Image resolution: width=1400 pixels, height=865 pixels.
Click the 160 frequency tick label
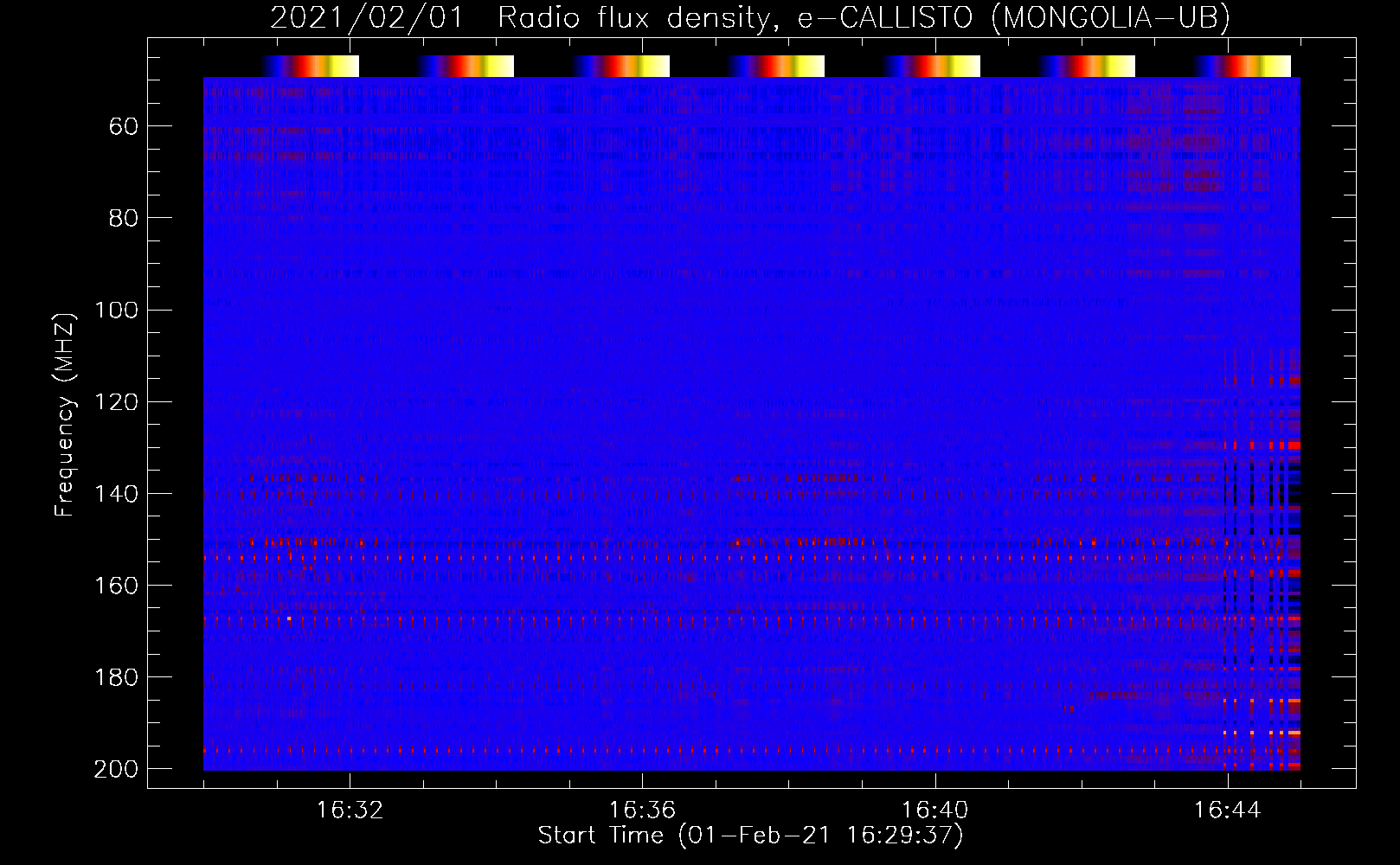tap(116, 586)
